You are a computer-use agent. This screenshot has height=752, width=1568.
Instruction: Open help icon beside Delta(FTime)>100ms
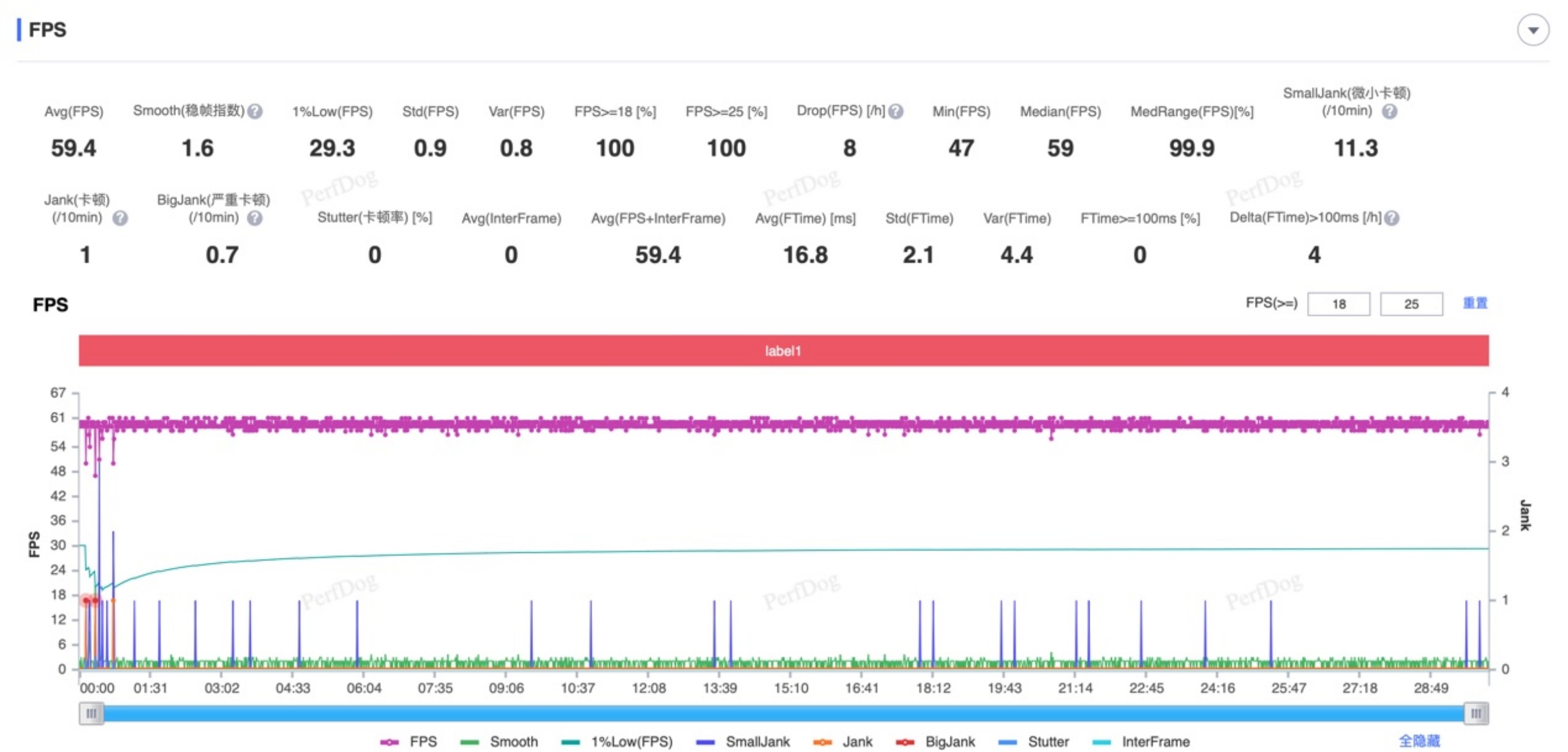click(1391, 218)
